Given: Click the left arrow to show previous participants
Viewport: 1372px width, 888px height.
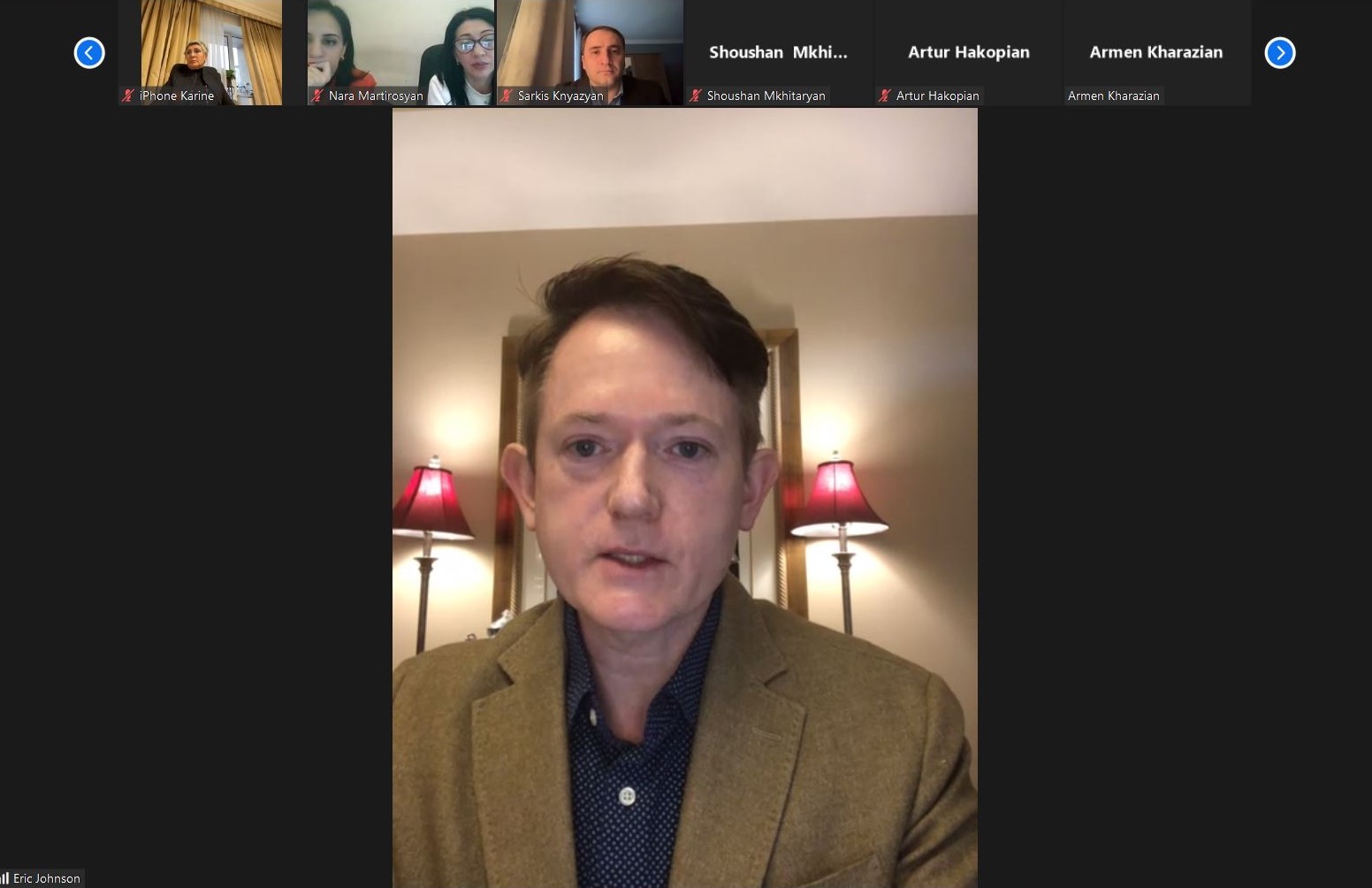Looking at the screenshot, I should pos(89,53).
